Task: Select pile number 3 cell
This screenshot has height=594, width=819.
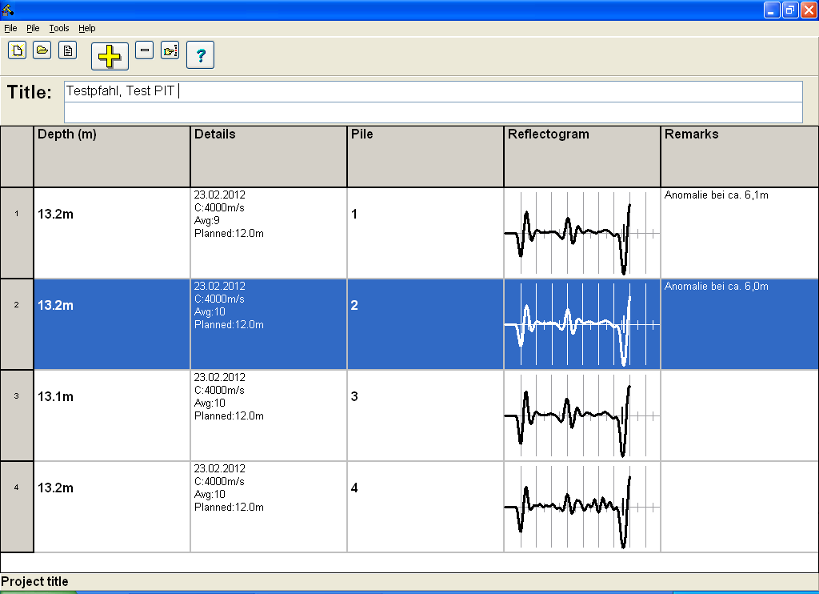Action: click(x=425, y=415)
